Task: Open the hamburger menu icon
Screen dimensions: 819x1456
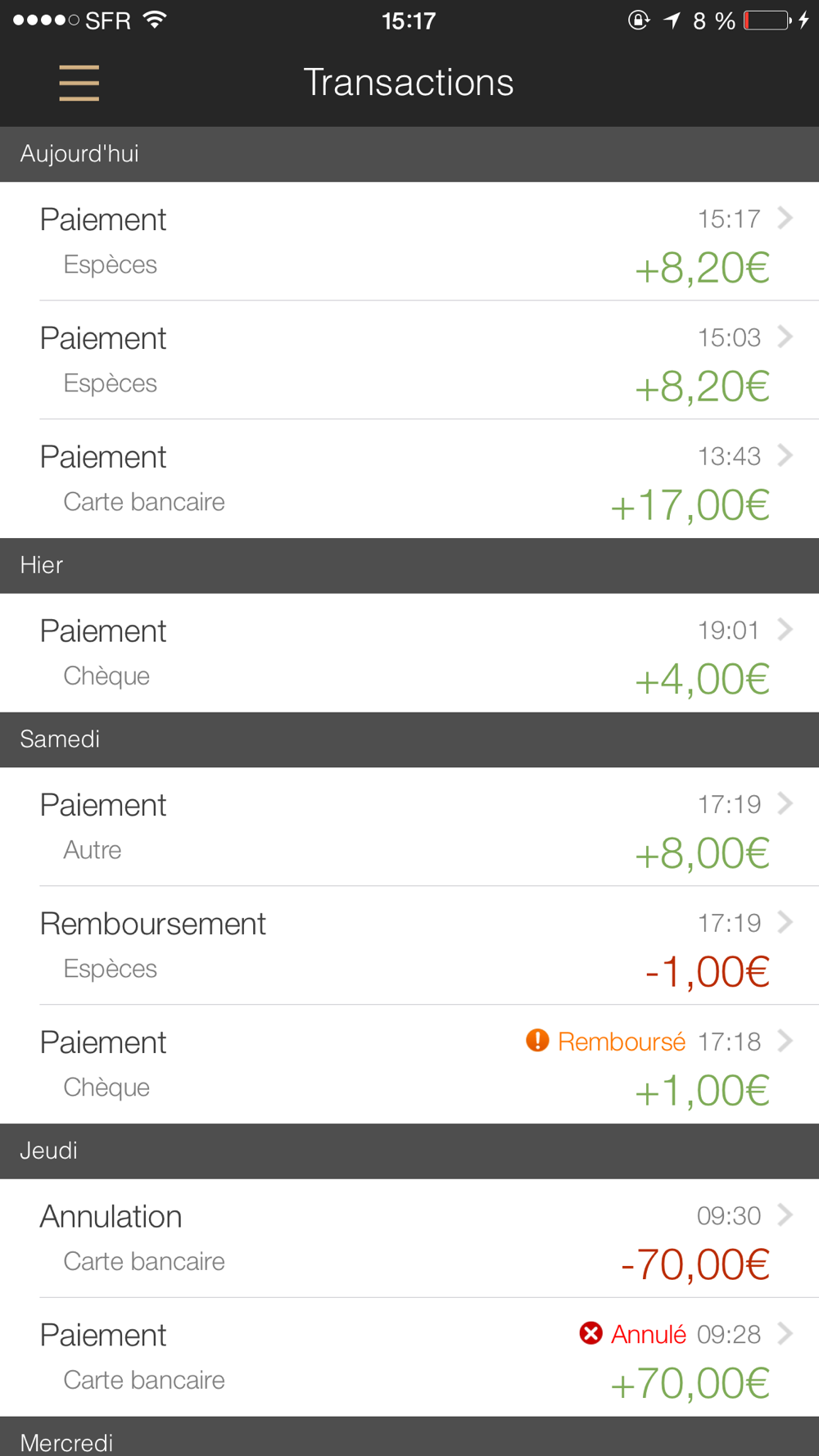Action: (x=79, y=84)
